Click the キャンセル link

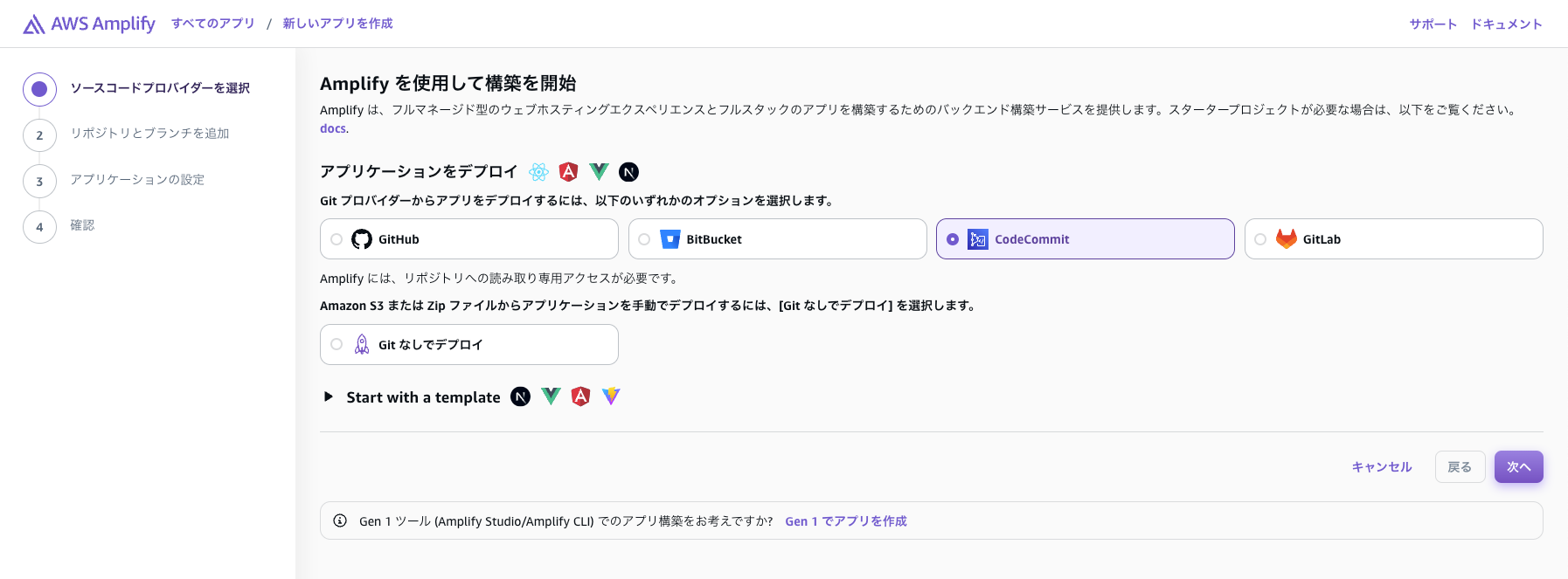point(1382,467)
